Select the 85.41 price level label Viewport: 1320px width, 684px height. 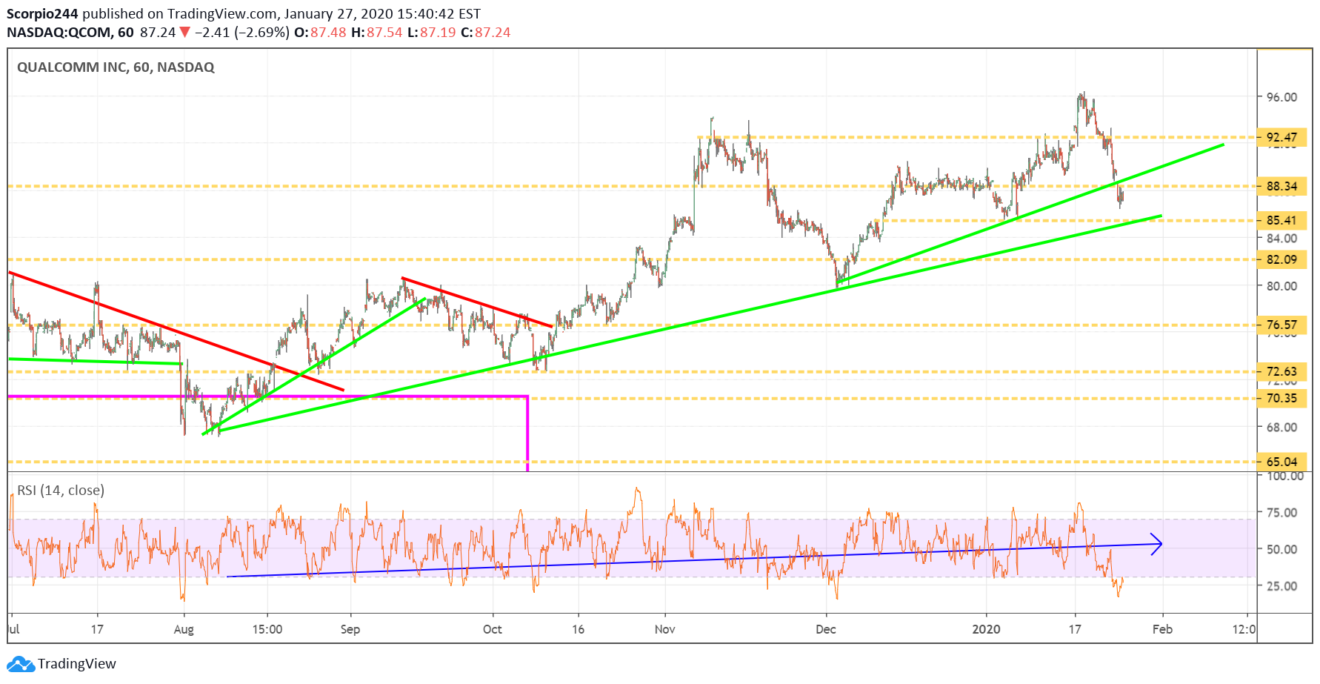click(x=1280, y=220)
